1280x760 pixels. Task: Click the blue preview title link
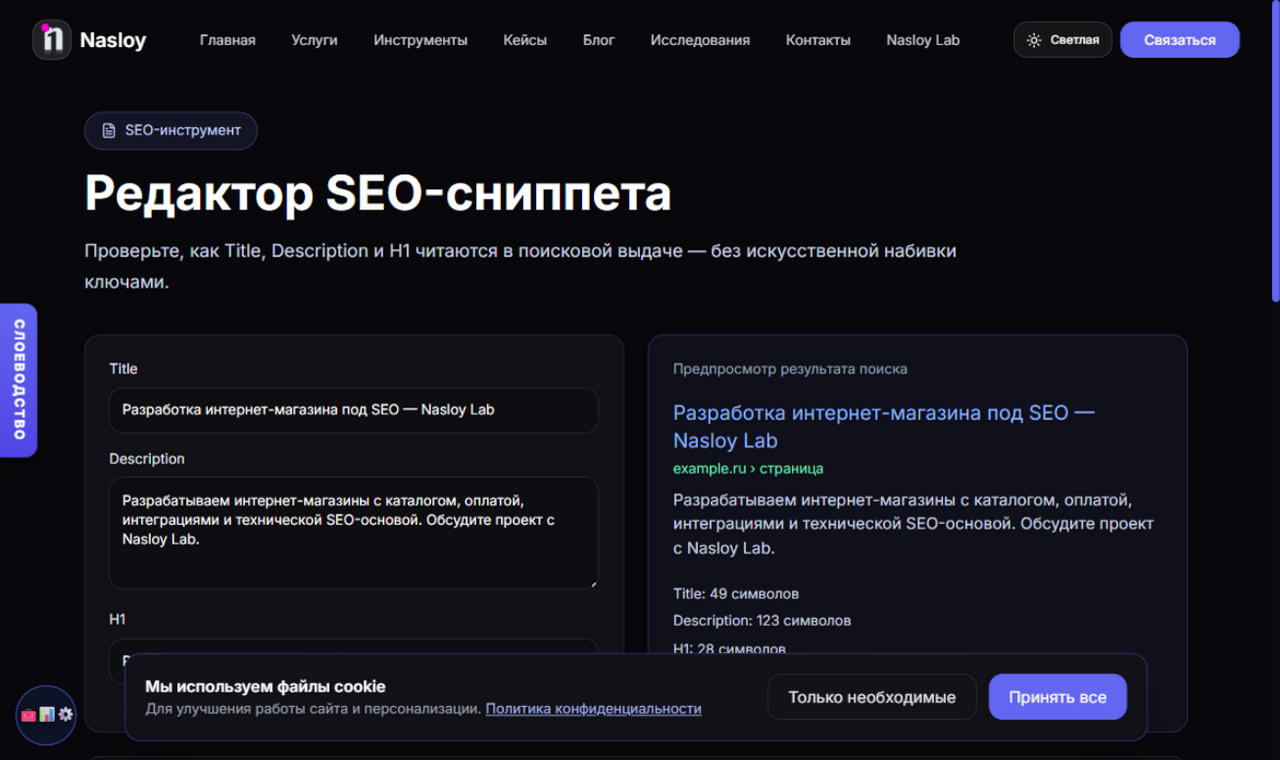point(884,426)
